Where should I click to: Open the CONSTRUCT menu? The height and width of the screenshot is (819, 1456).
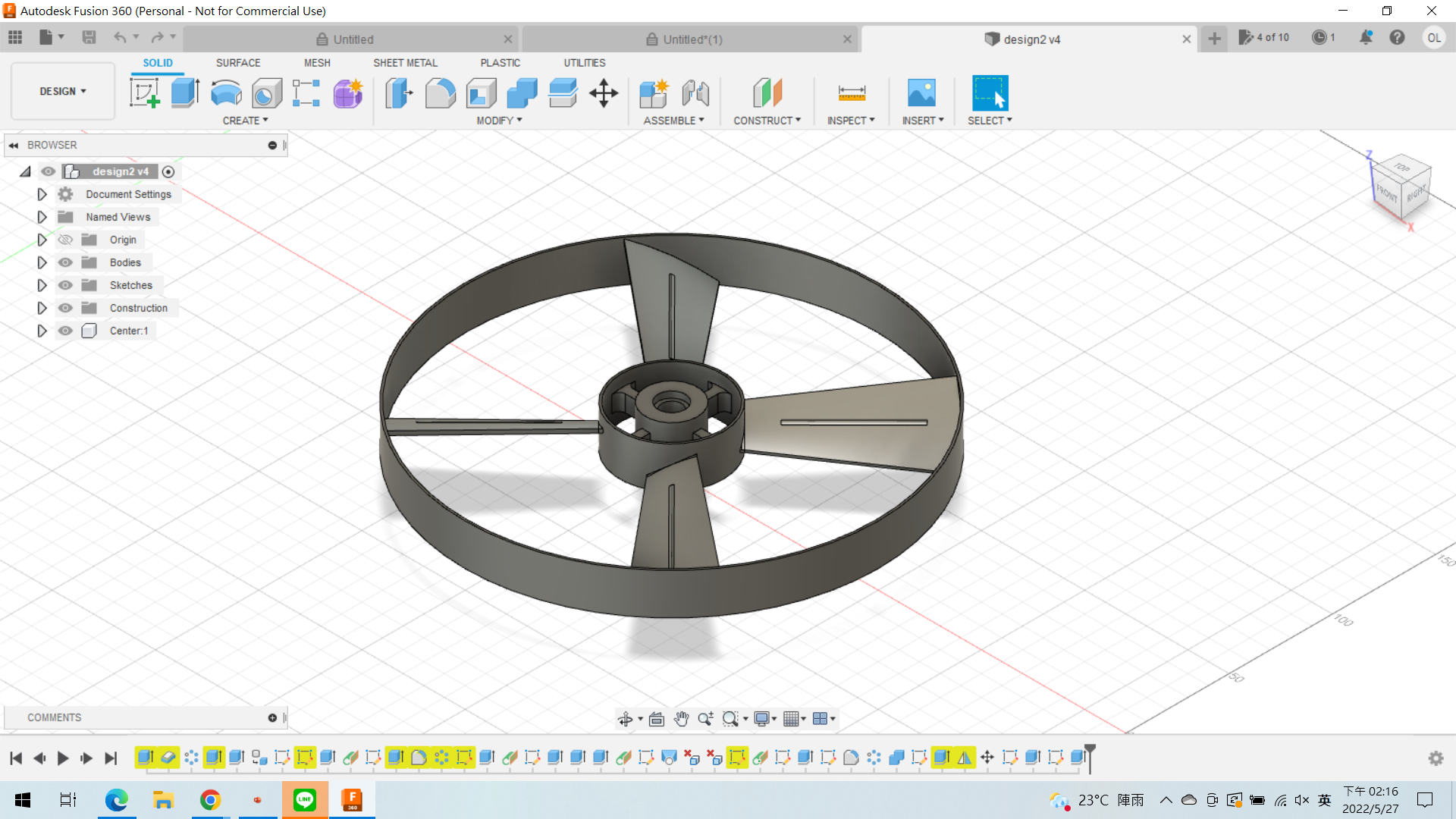click(x=767, y=121)
